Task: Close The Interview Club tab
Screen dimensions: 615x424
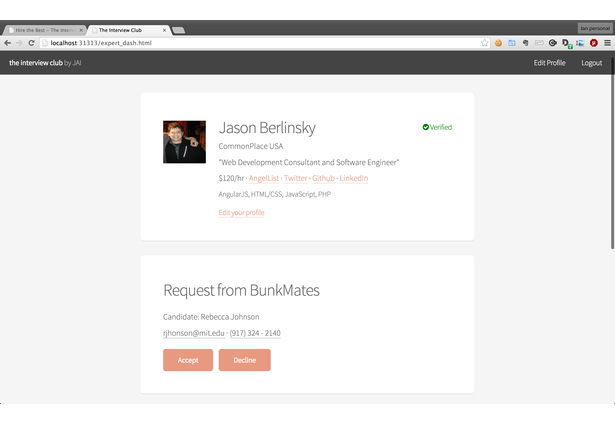Action: [x=164, y=30]
